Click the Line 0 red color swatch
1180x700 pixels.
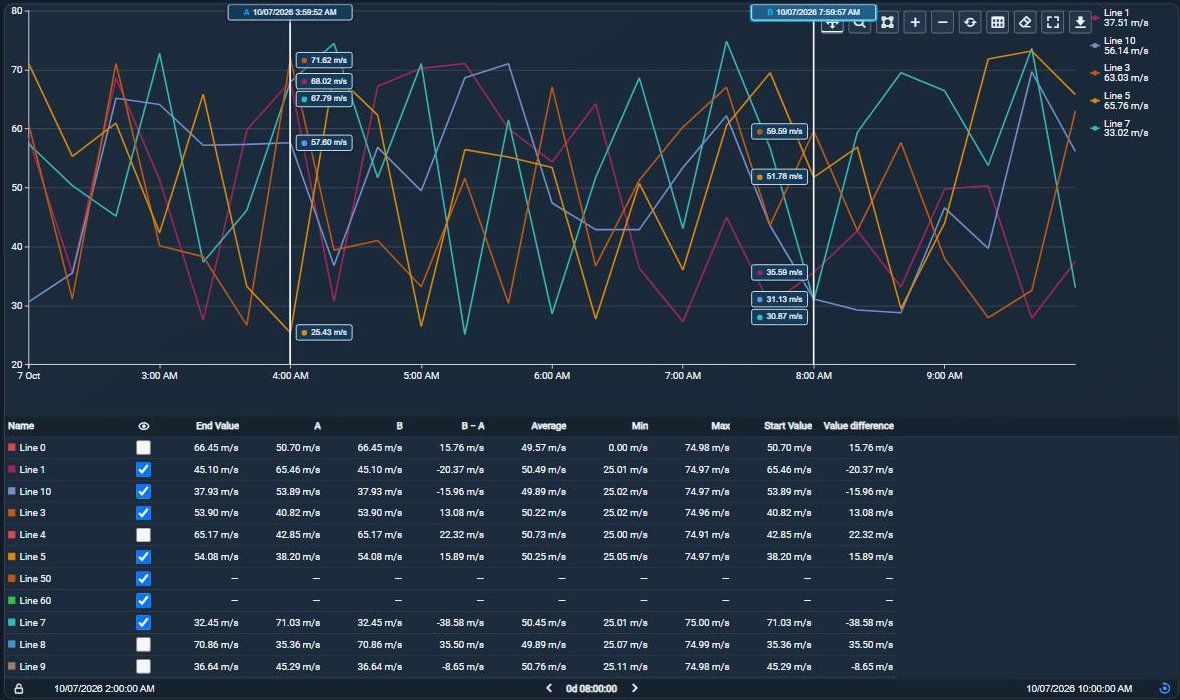coord(11,447)
